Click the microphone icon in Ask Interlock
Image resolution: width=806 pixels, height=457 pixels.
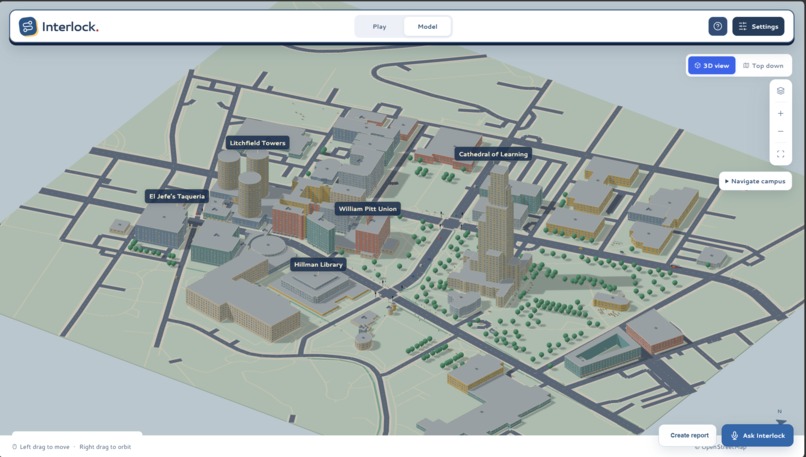point(735,435)
